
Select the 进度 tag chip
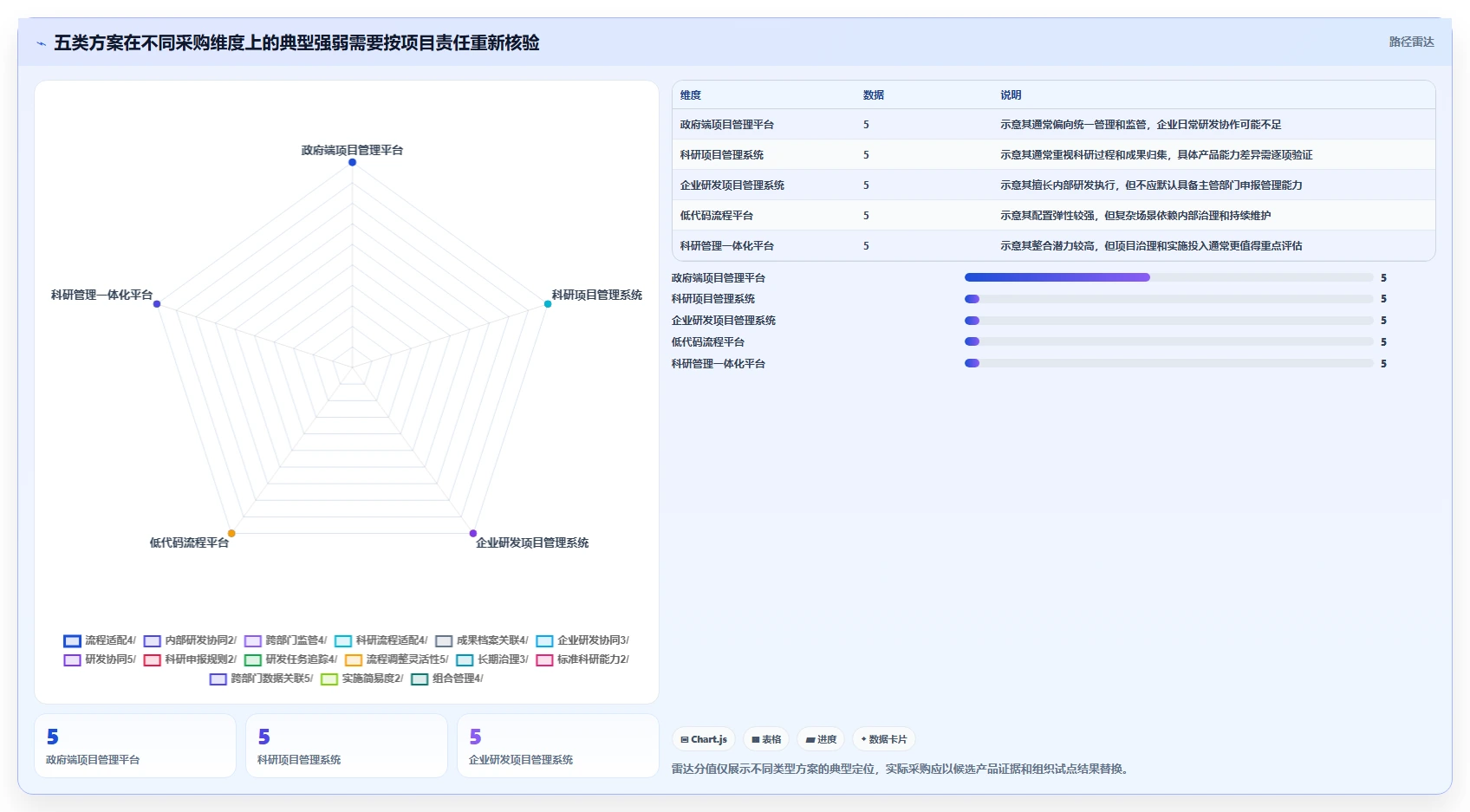821,739
